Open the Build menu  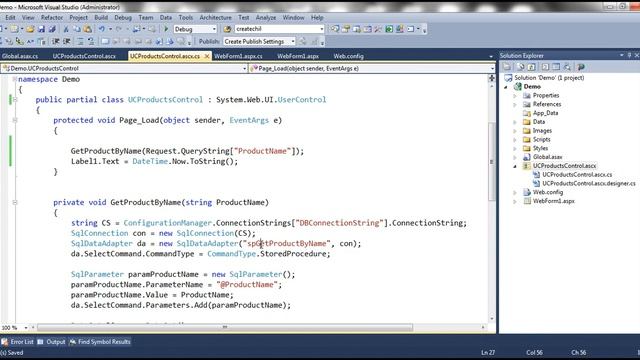101,18
